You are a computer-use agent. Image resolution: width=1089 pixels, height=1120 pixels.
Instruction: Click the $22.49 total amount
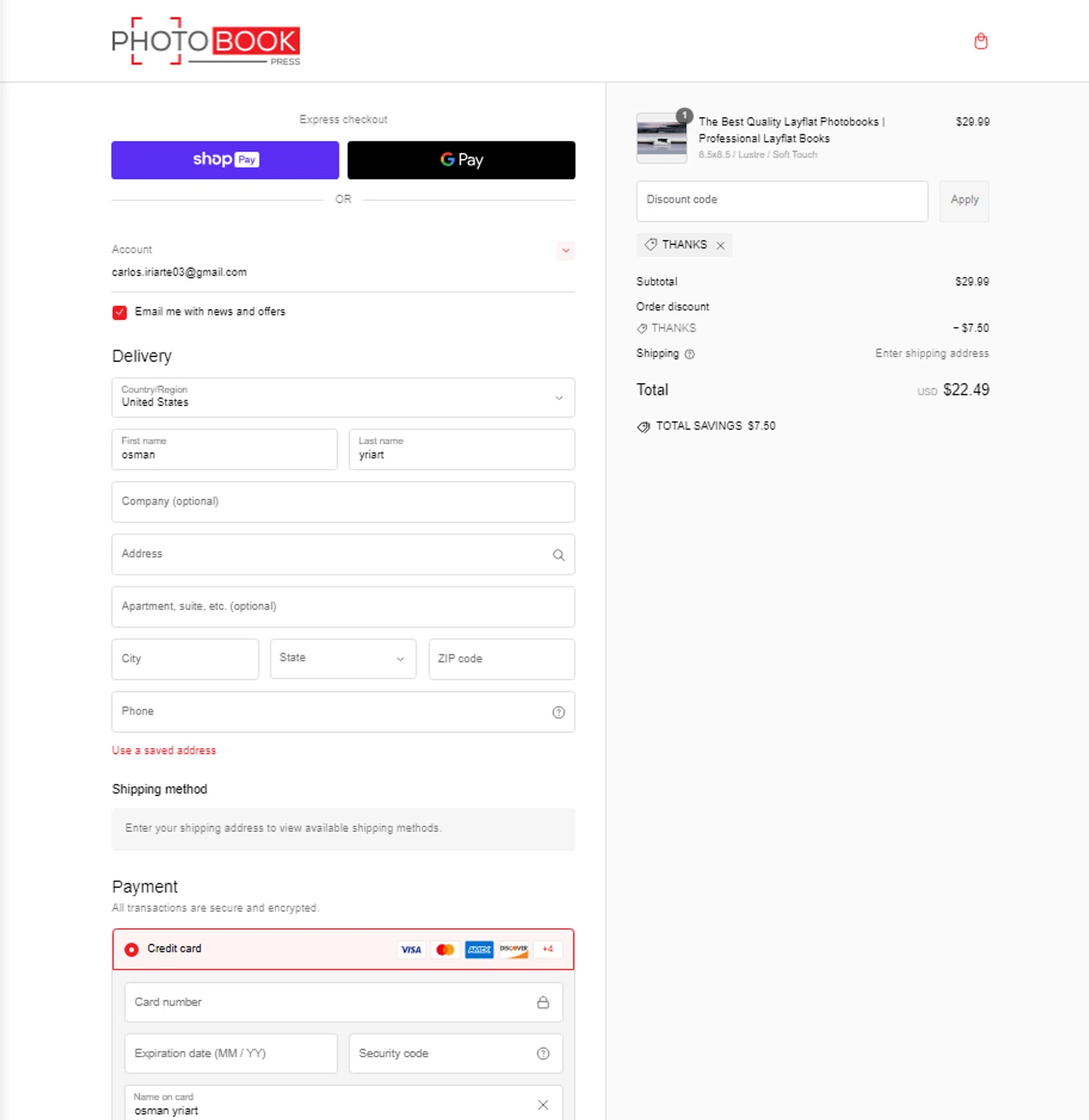coord(966,390)
